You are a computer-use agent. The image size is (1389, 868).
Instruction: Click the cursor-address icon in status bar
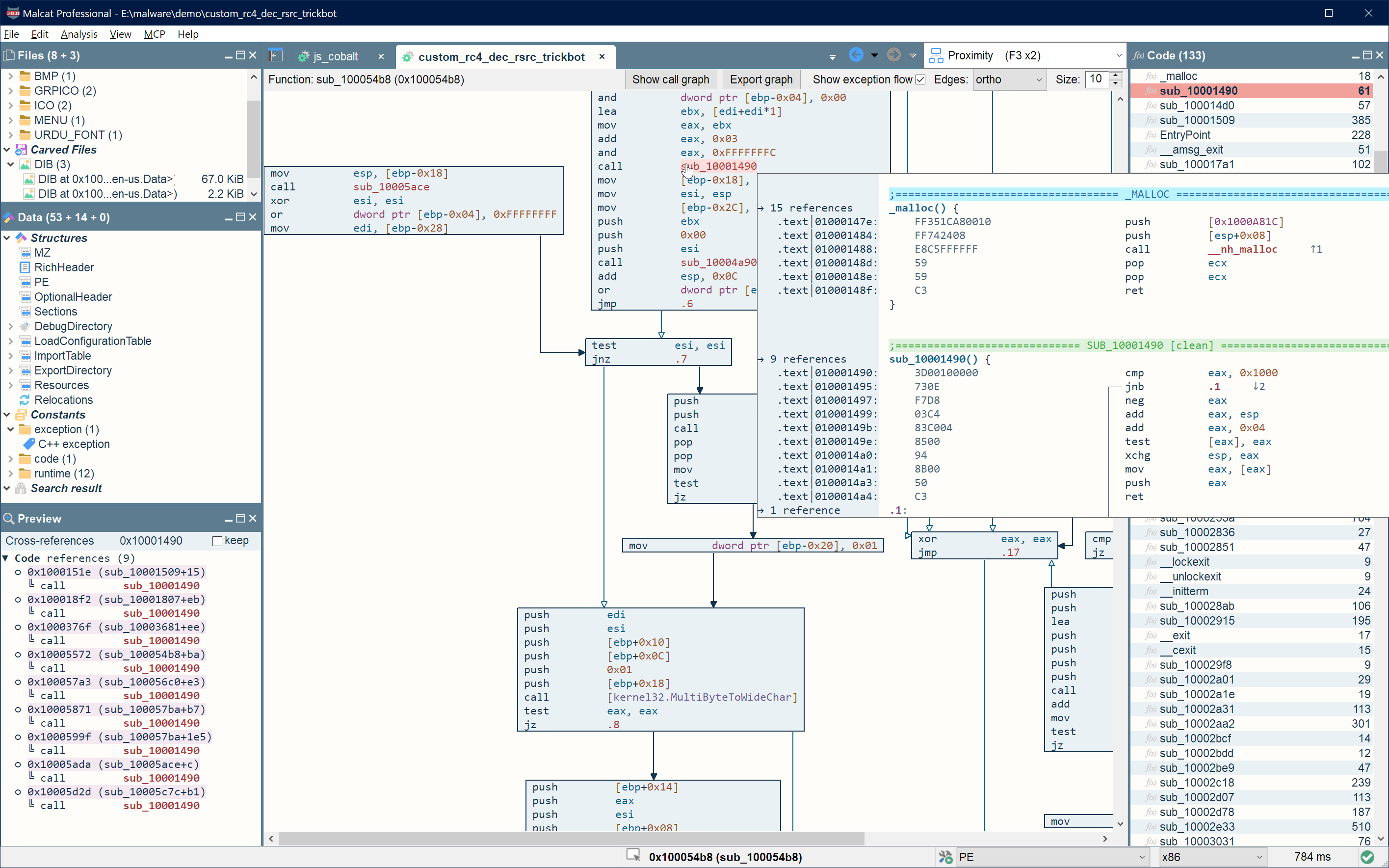point(633,855)
